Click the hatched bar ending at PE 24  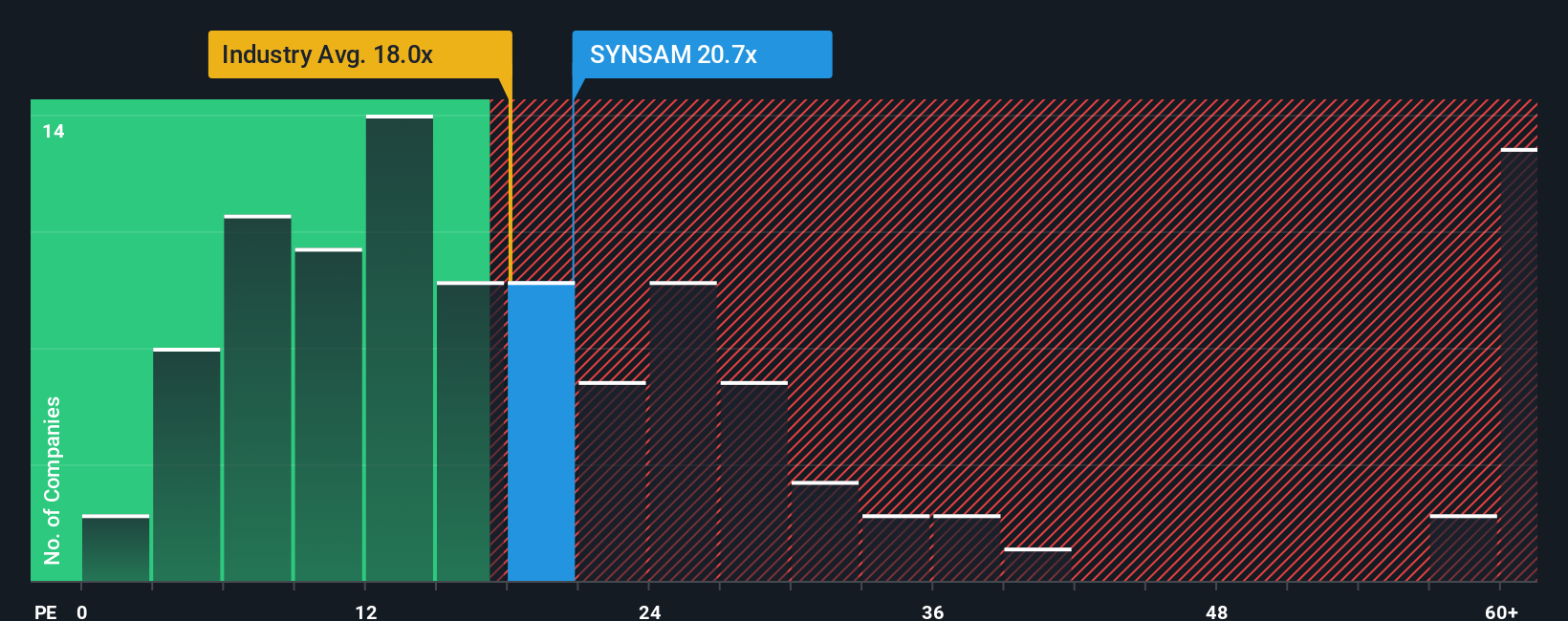click(612, 482)
